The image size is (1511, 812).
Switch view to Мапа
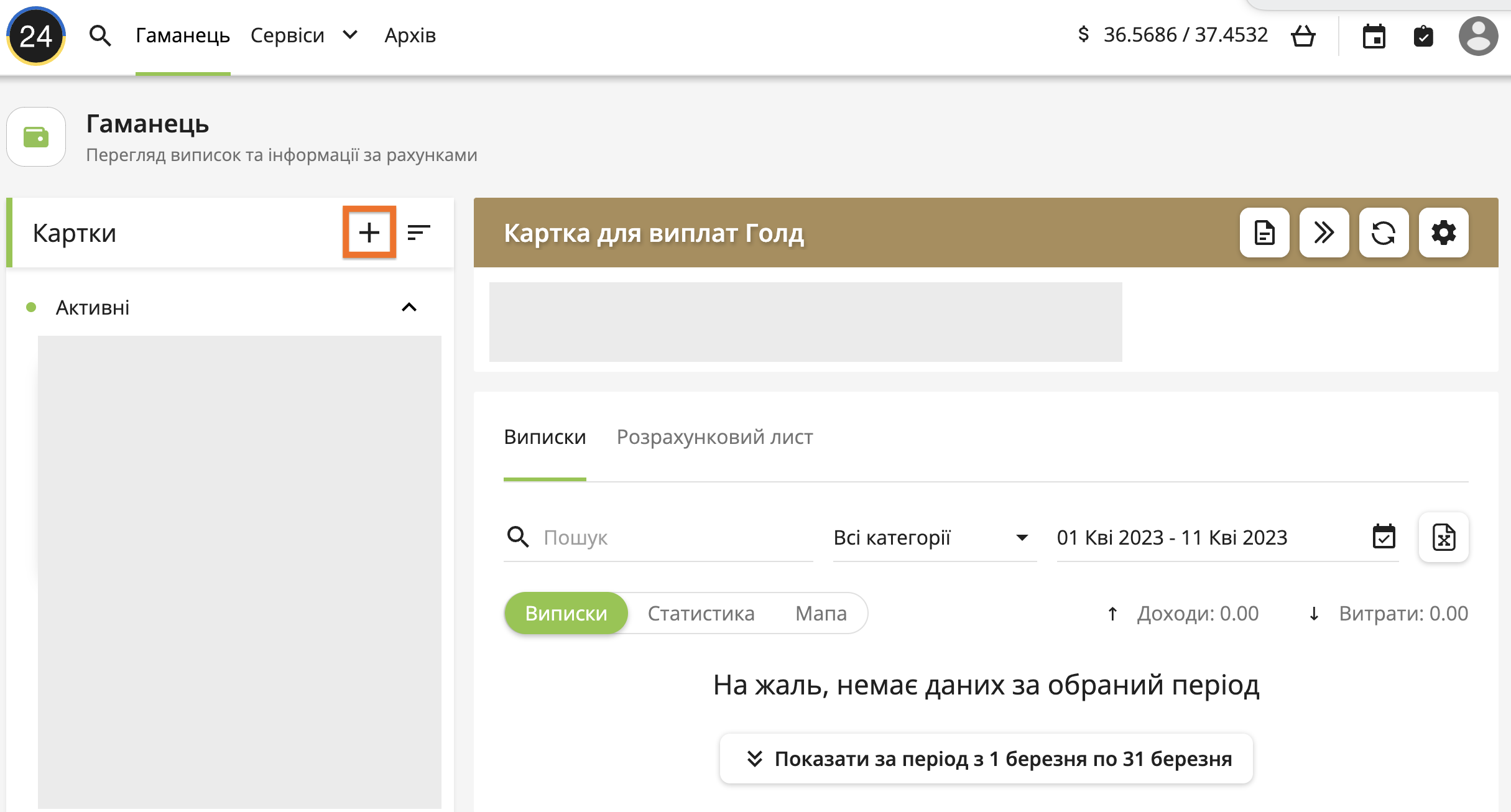click(821, 613)
